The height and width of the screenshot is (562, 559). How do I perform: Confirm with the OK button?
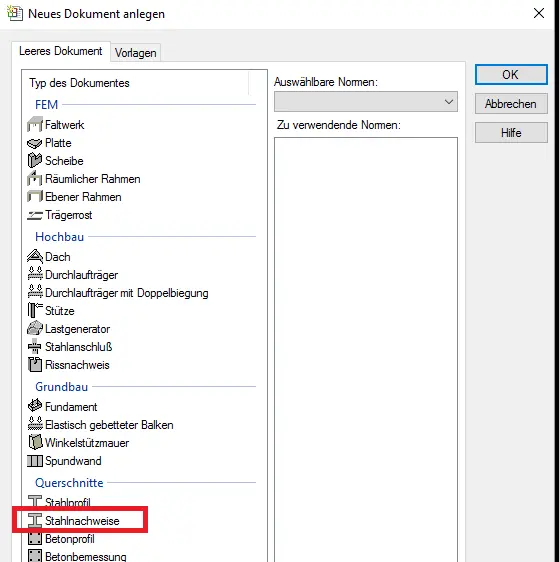pyautogui.click(x=511, y=75)
